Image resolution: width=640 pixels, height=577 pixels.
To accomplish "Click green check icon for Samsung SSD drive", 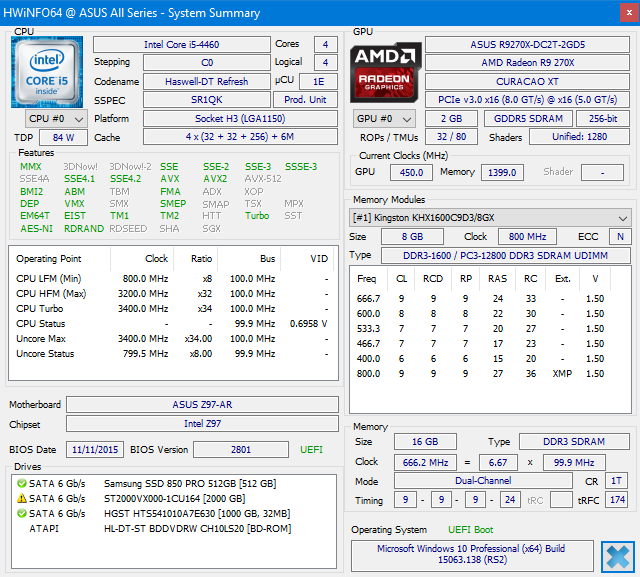I will point(22,484).
